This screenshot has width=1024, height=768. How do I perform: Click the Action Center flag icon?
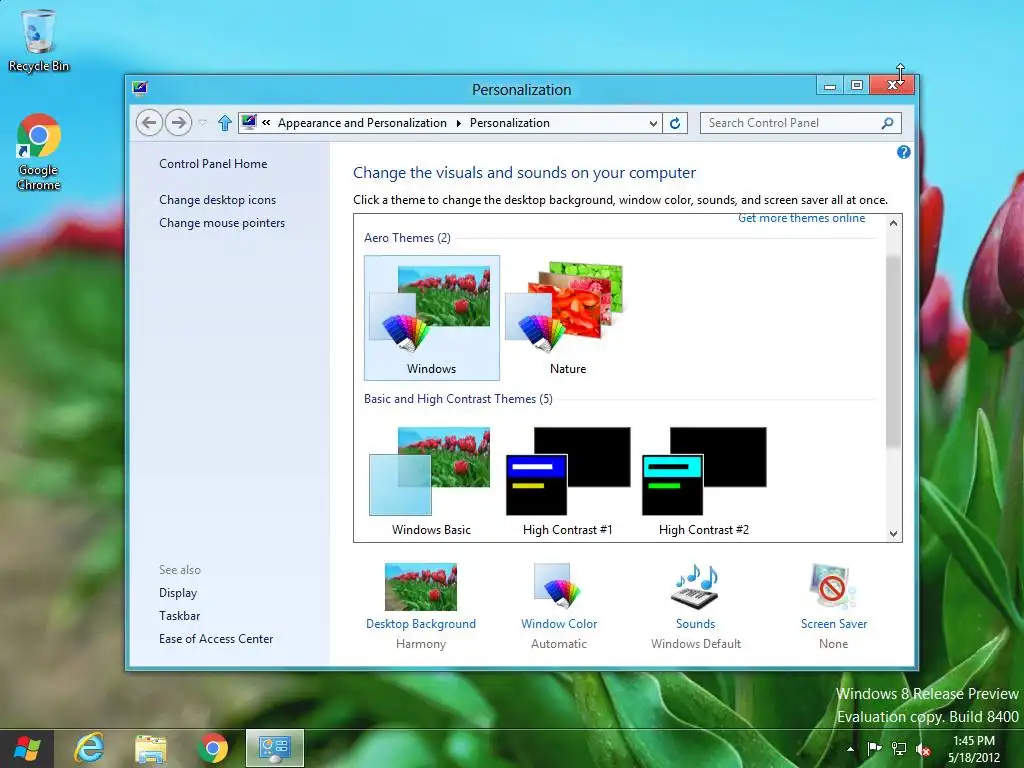pyautogui.click(x=874, y=749)
